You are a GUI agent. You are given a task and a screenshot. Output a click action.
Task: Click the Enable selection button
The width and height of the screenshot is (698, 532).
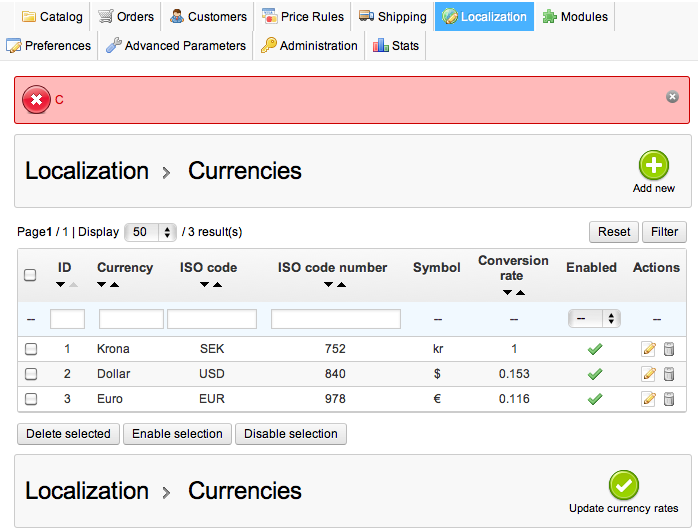[177, 434]
